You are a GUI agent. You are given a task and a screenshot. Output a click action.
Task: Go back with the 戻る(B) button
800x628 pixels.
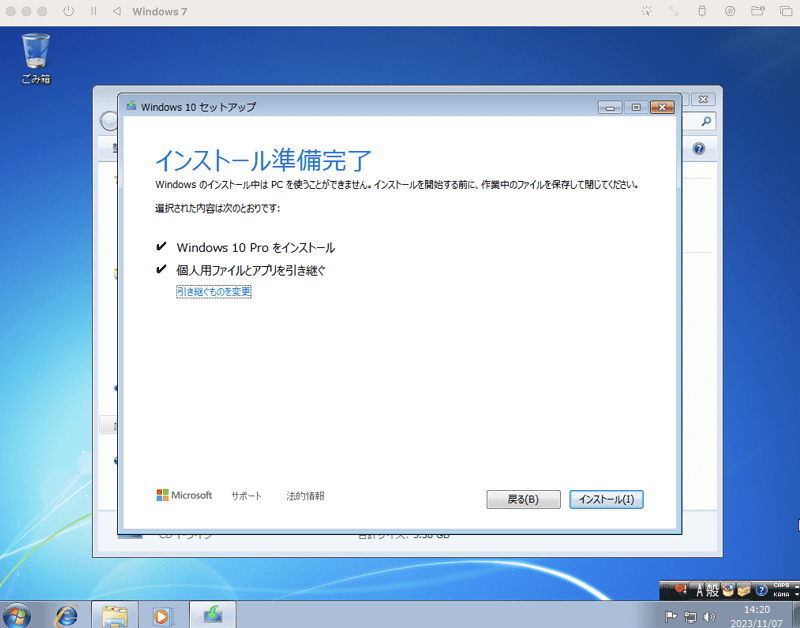coord(523,499)
